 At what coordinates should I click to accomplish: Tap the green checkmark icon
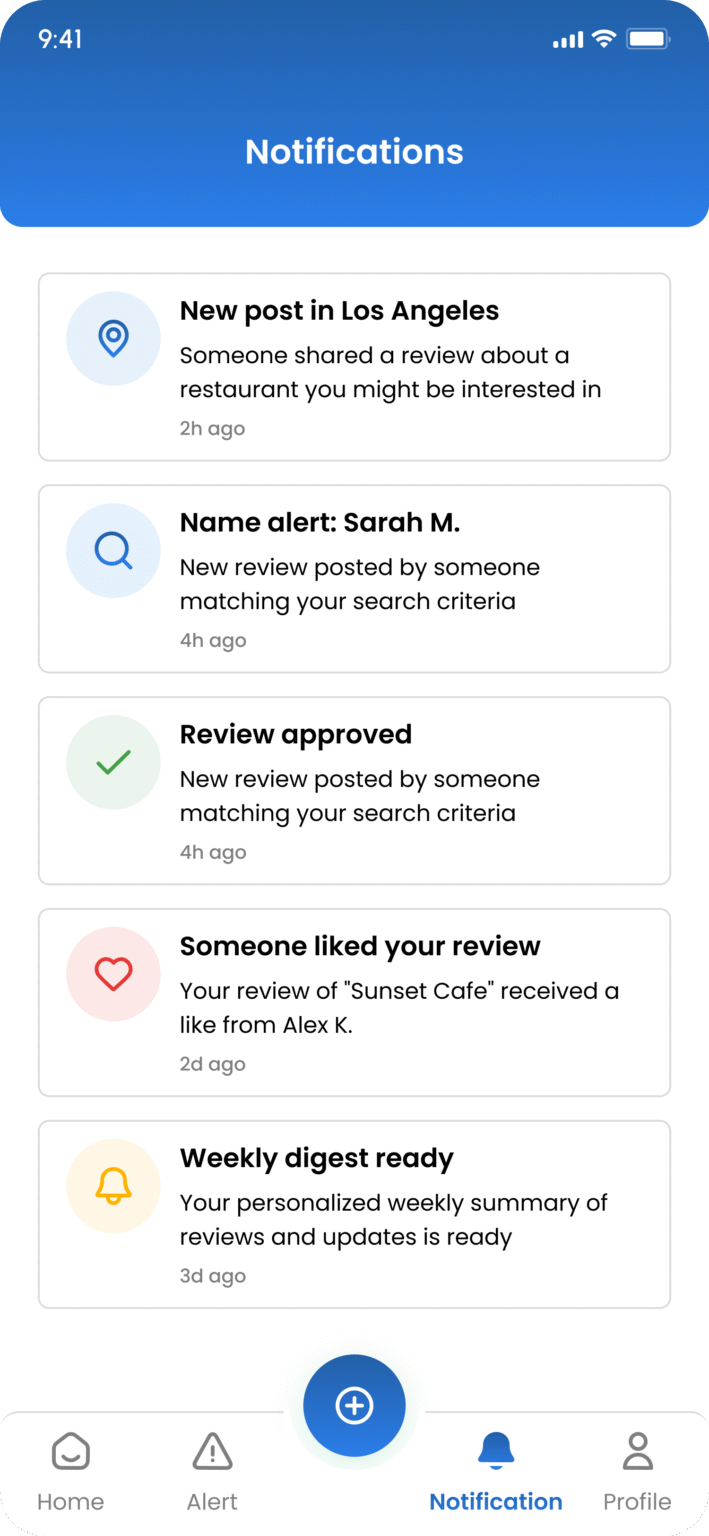113,762
